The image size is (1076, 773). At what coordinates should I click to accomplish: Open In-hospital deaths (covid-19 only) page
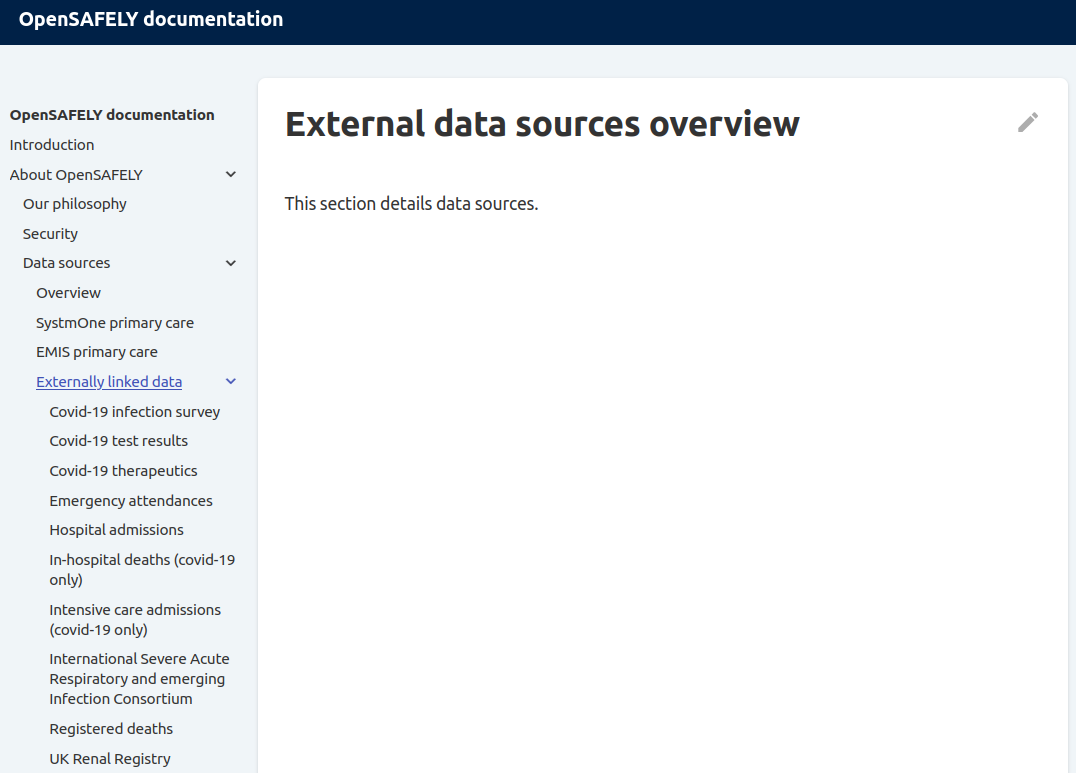click(x=142, y=570)
